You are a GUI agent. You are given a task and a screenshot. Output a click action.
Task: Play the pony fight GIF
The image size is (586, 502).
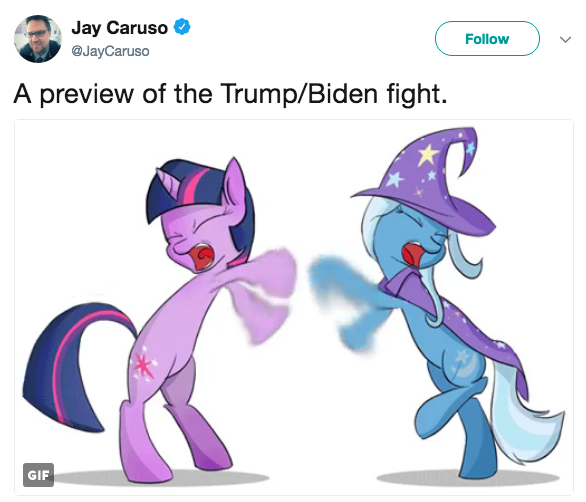[294, 307]
